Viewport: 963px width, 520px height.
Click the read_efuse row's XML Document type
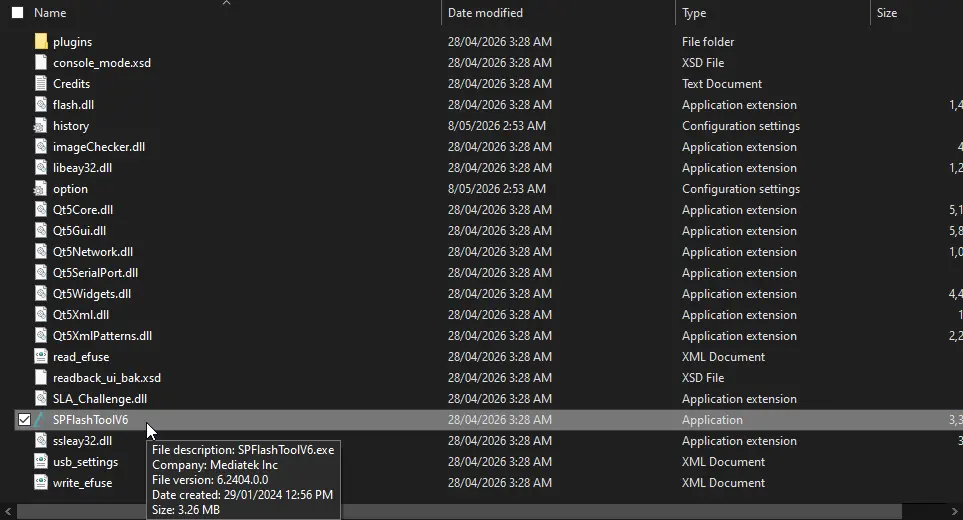(x=723, y=357)
